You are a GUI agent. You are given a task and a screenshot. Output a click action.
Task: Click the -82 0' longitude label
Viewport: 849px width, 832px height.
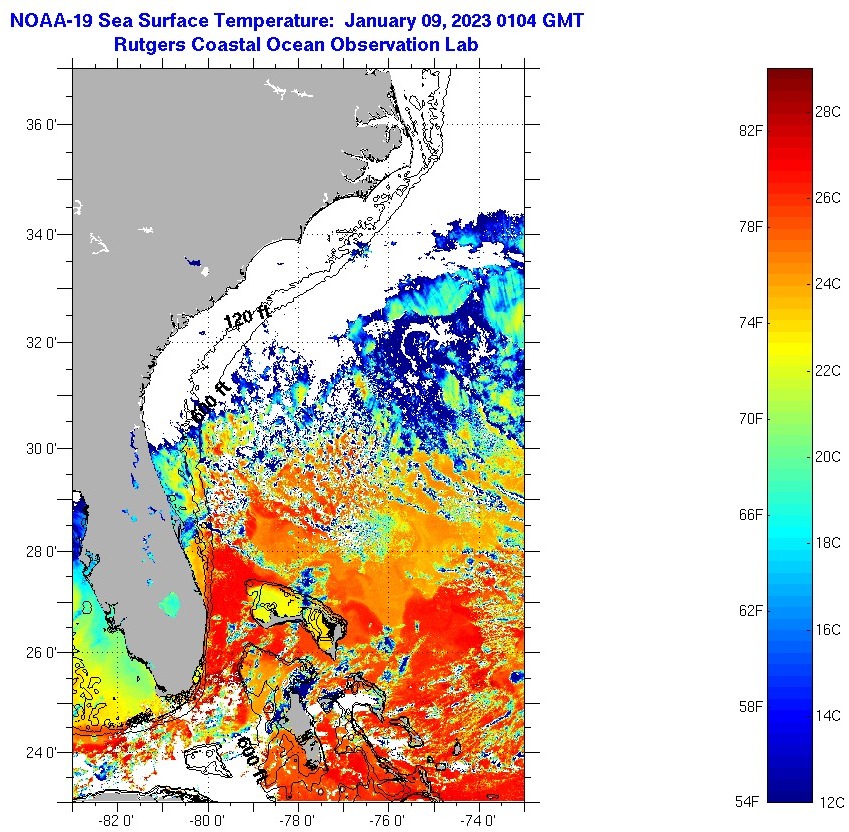(117, 821)
